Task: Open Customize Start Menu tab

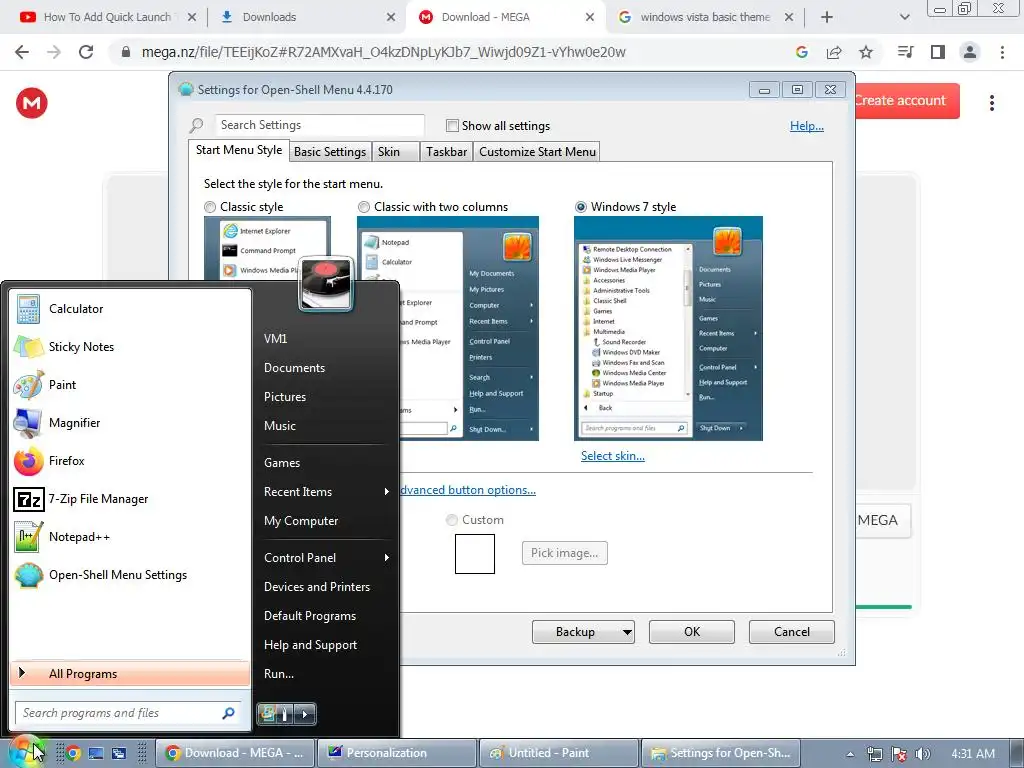Action: (x=537, y=152)
